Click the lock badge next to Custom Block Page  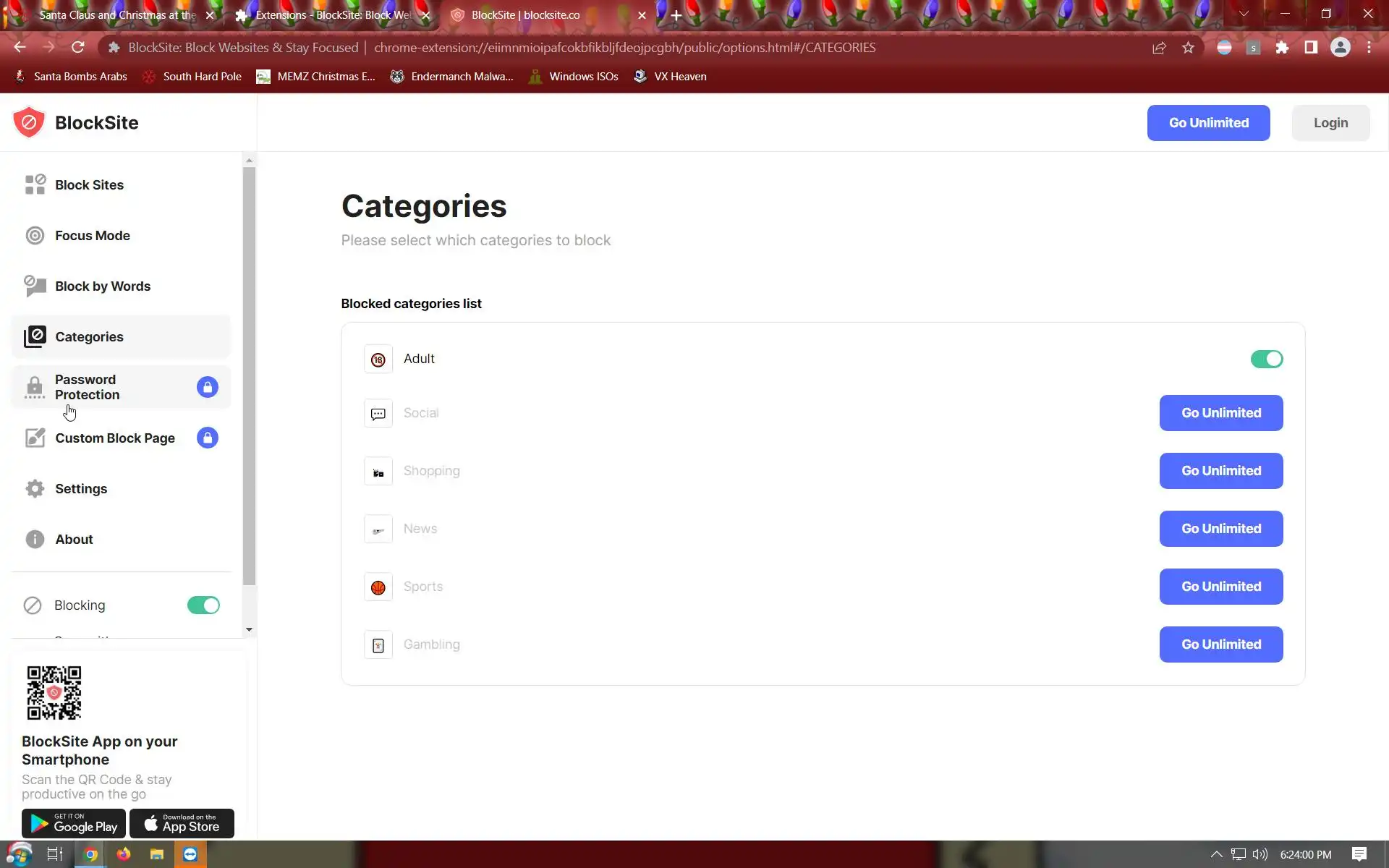point(207,438)
